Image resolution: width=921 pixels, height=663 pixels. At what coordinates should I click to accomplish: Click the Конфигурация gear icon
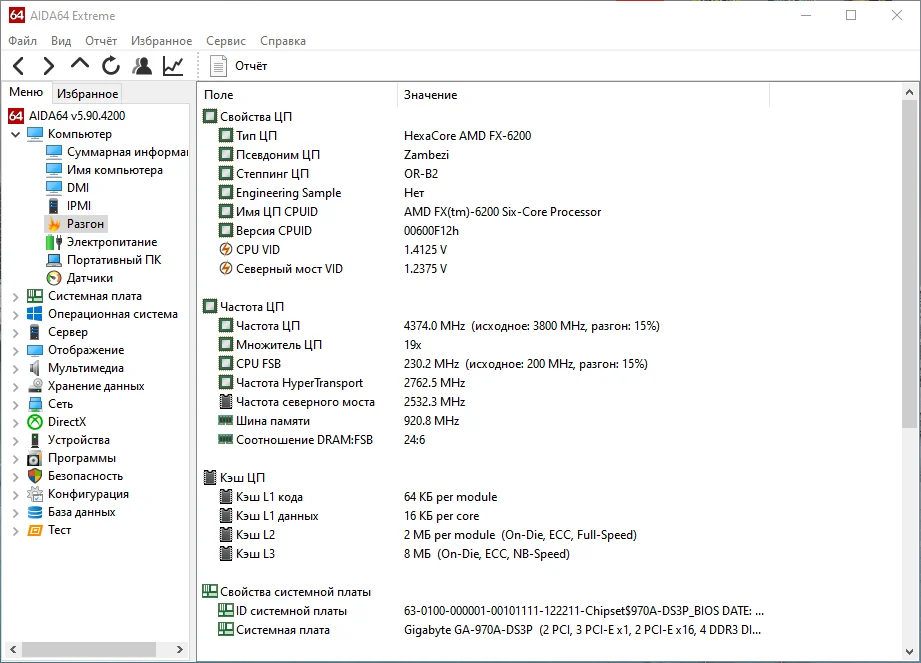coord(35,494)
